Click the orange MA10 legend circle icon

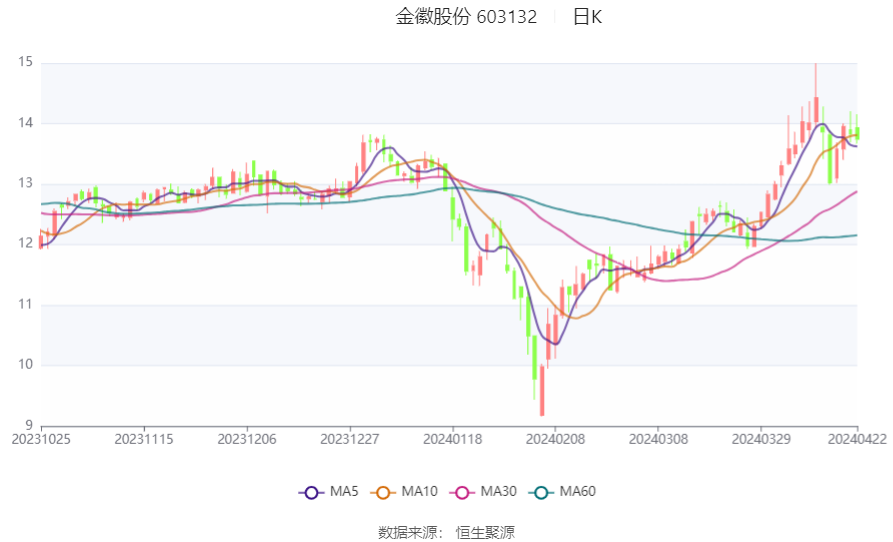tap(383, 492)
